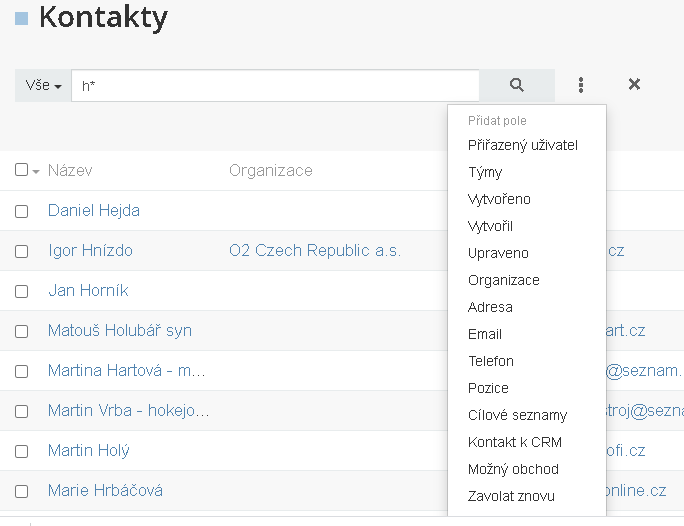Viewport: 684px width, 526px height.
Task: Check the Daniel Hejda row checkbox
Action: pyautogui.click(x=21, y=212)
